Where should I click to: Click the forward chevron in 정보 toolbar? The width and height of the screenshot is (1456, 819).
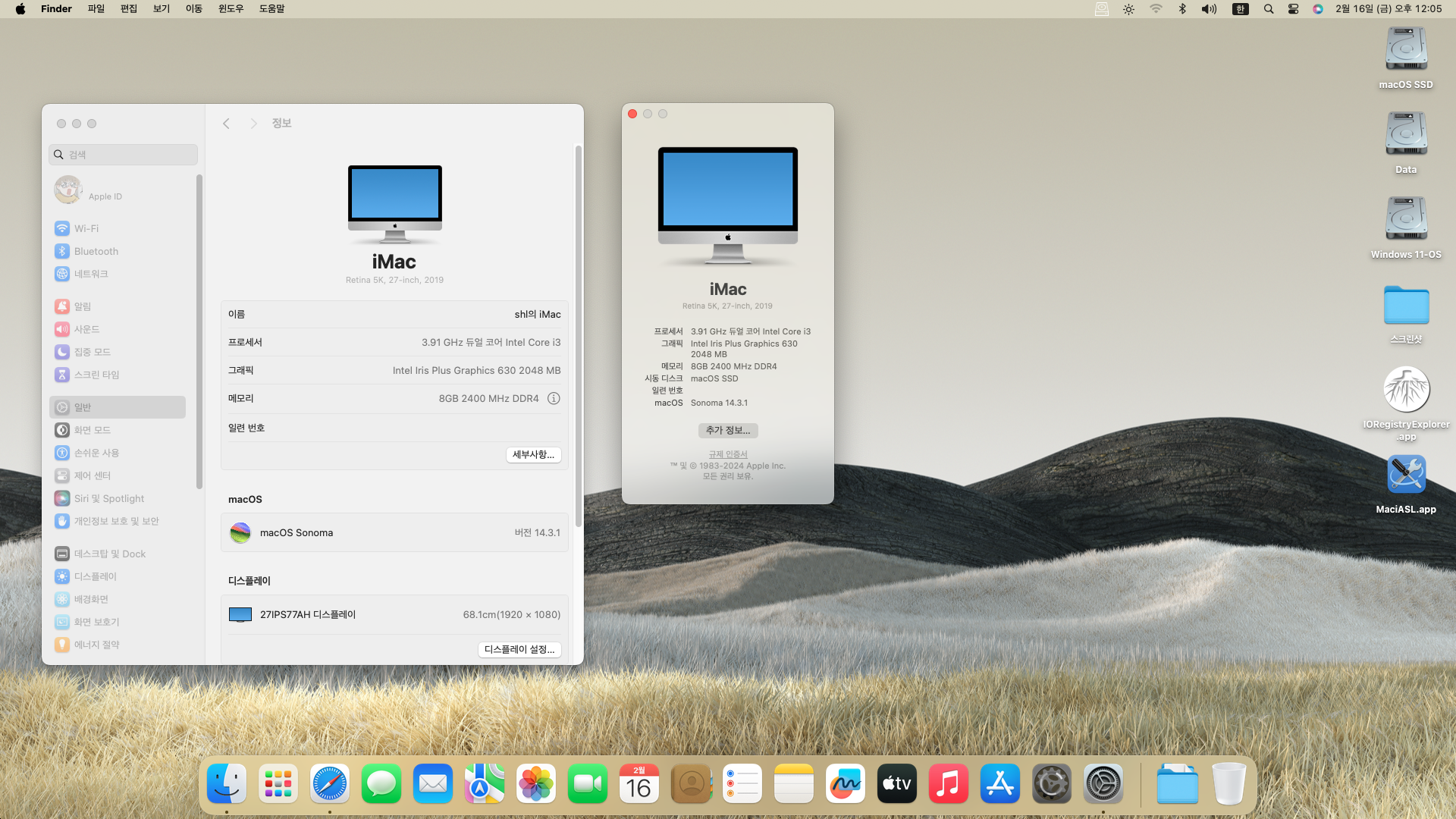coord(253,124)
